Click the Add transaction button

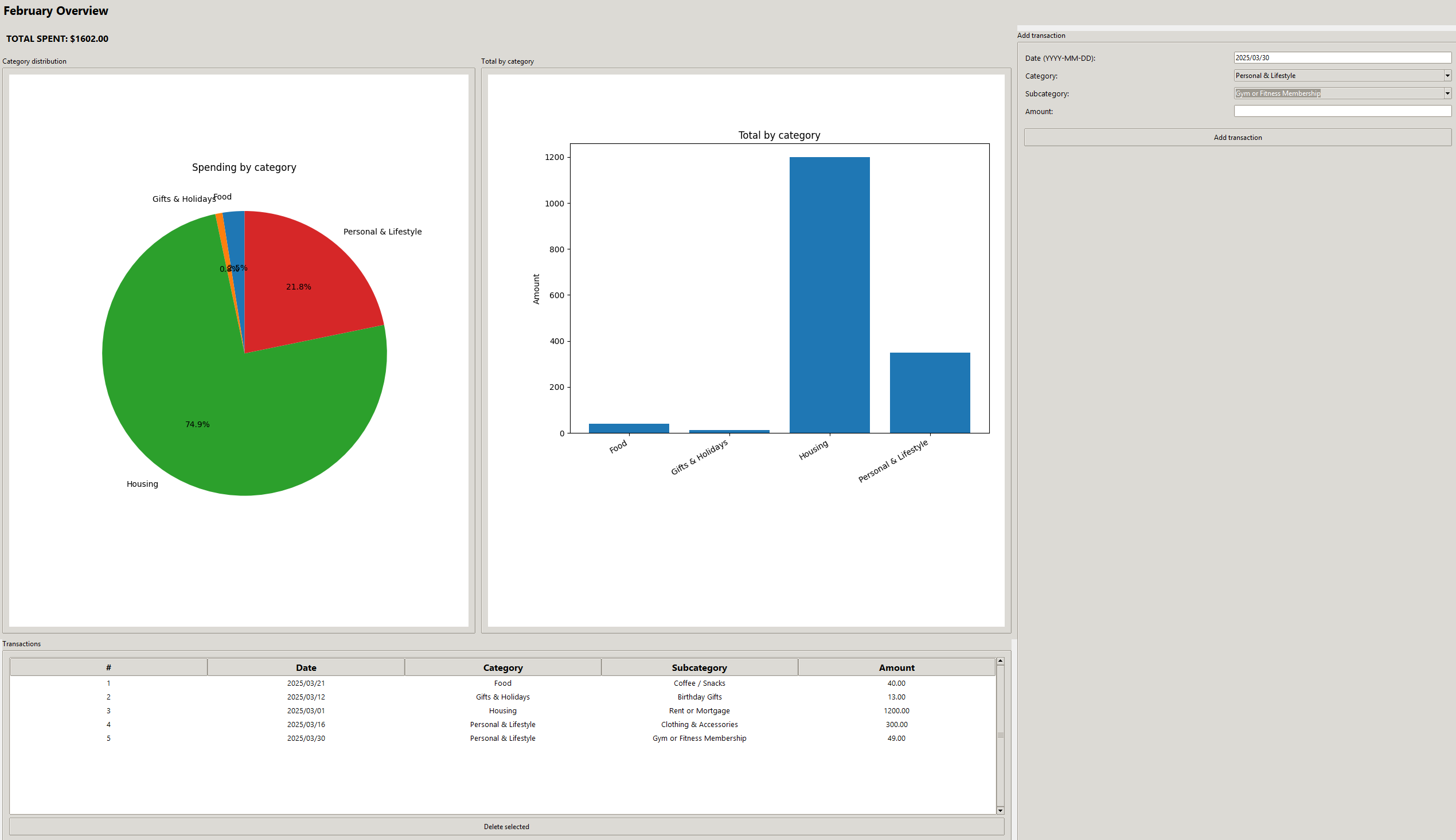click(x=1237, y=137)
